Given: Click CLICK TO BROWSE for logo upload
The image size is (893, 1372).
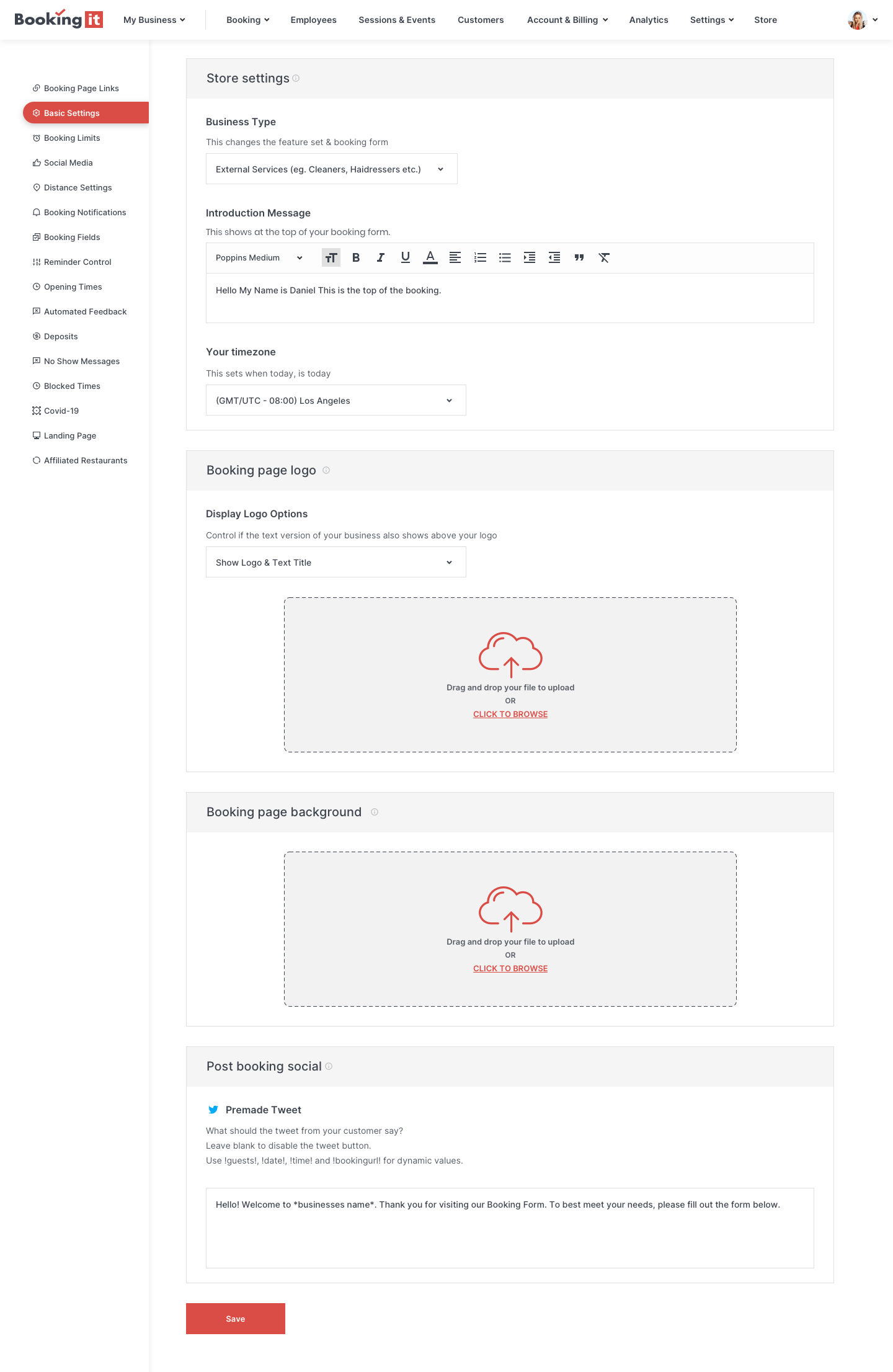Looking at the screenshot, I should (510, 714).
